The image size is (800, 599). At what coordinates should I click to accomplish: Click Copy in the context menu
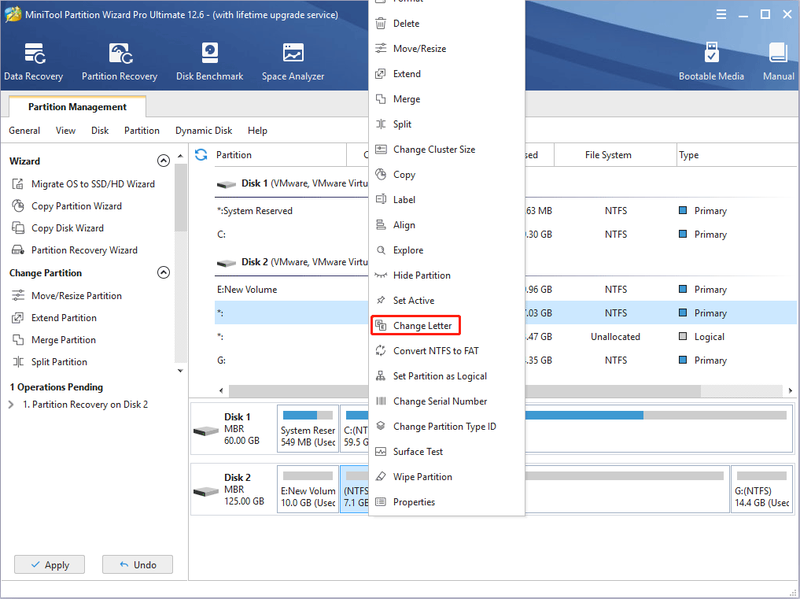click(446, 174)
